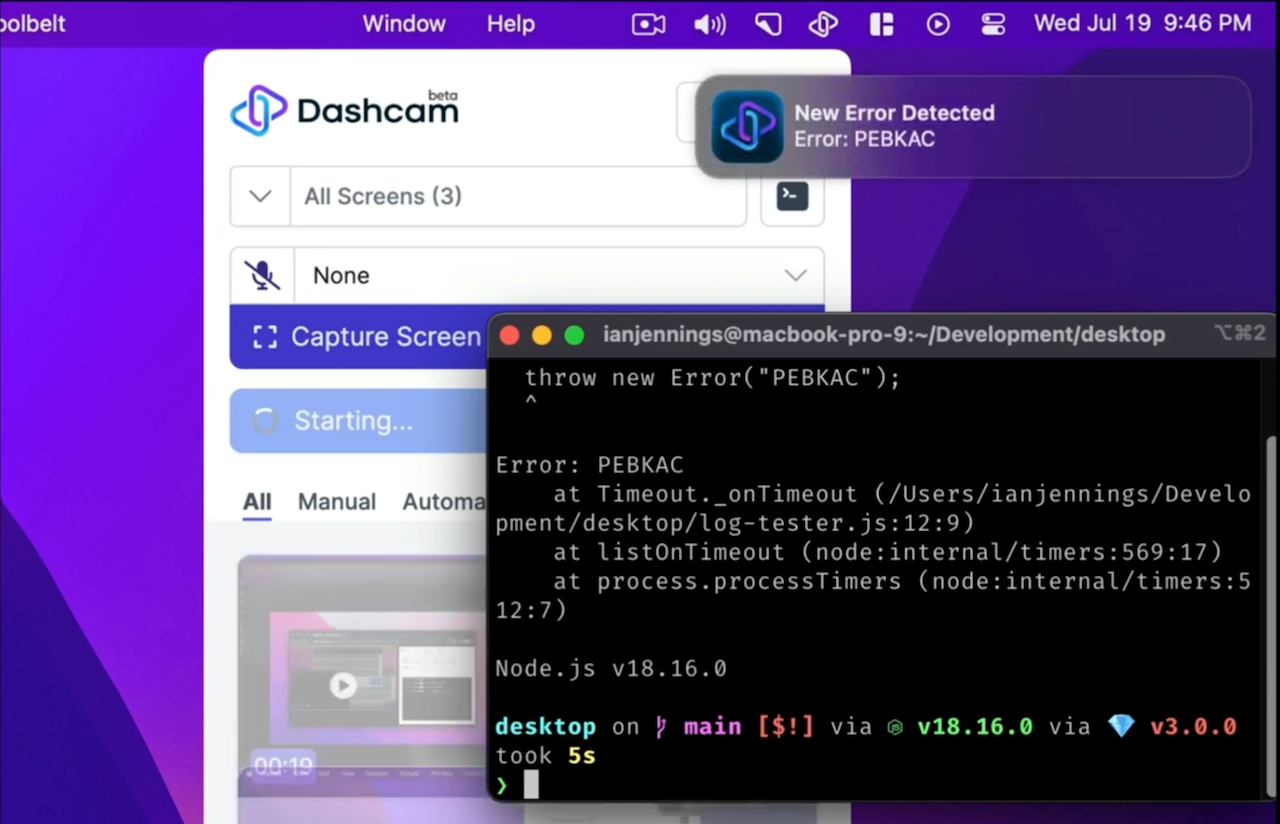Image resolution: width=1280 pixels, height=824 pixels.
Task: Click the date and time in menu bar
Action: (1142, 23)
